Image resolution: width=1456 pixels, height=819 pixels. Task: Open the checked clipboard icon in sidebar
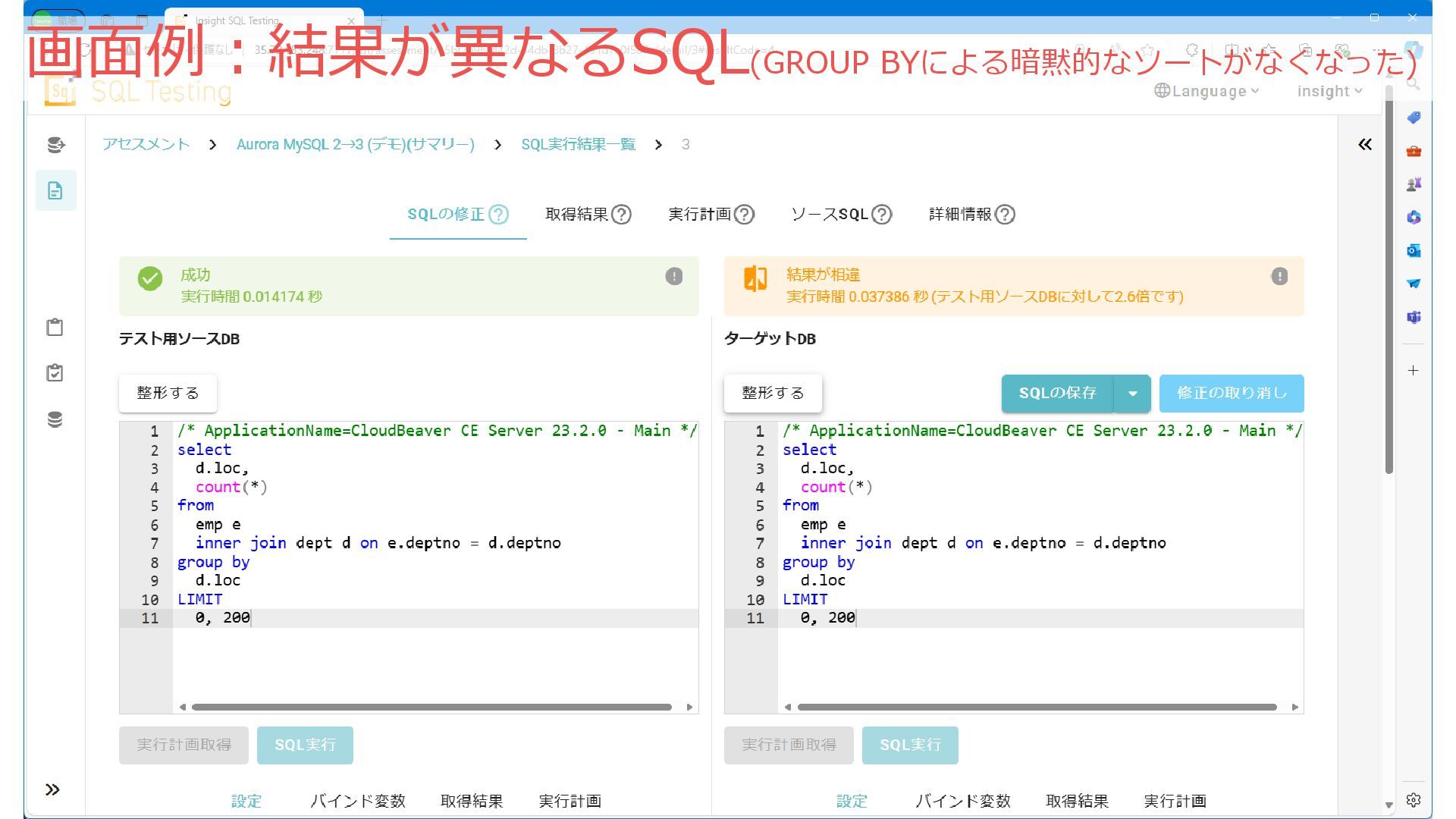click(x=55, y=373)
